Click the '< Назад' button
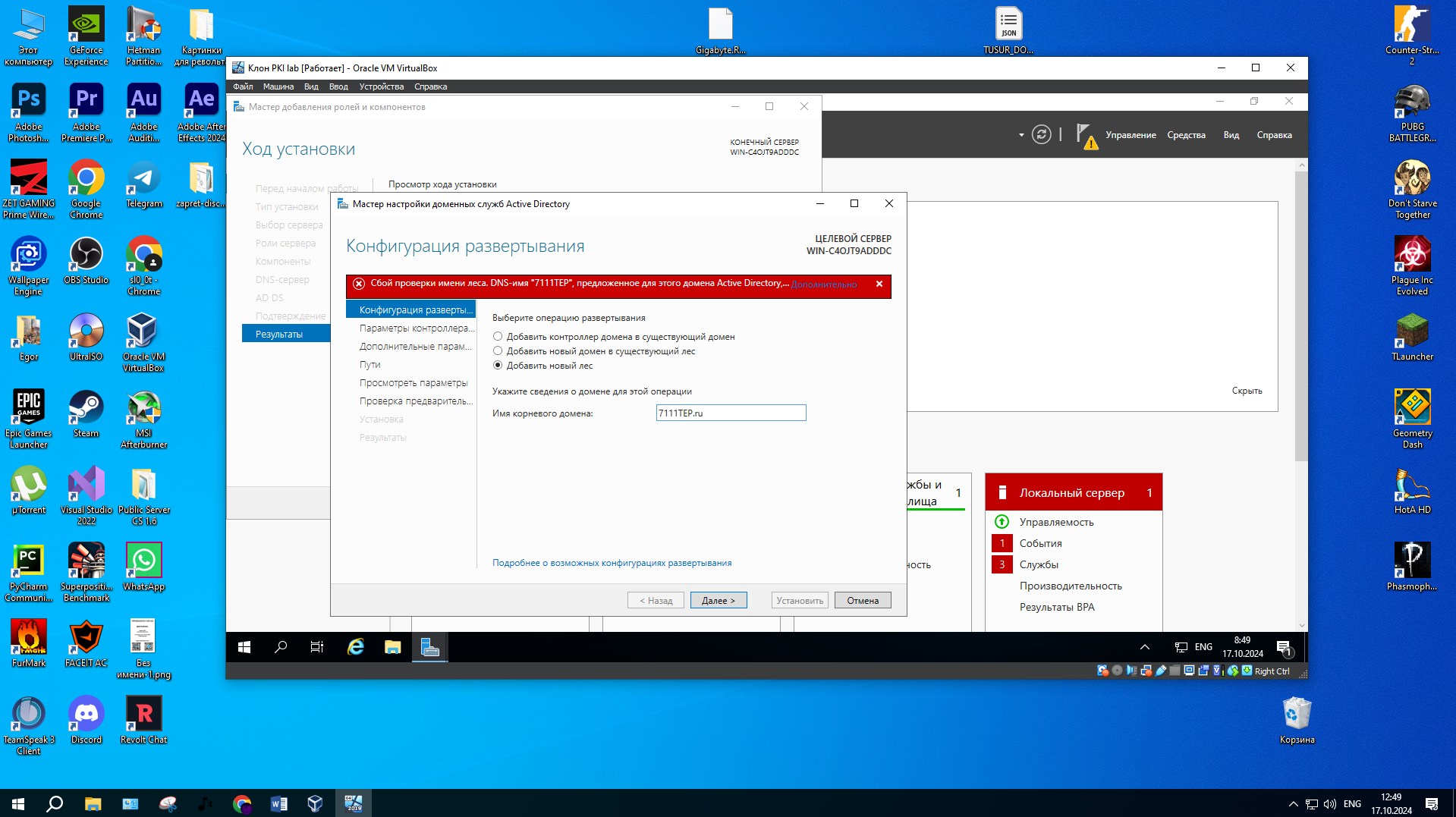The height and width of the screenshot is (817, 1456). (656, 601)
